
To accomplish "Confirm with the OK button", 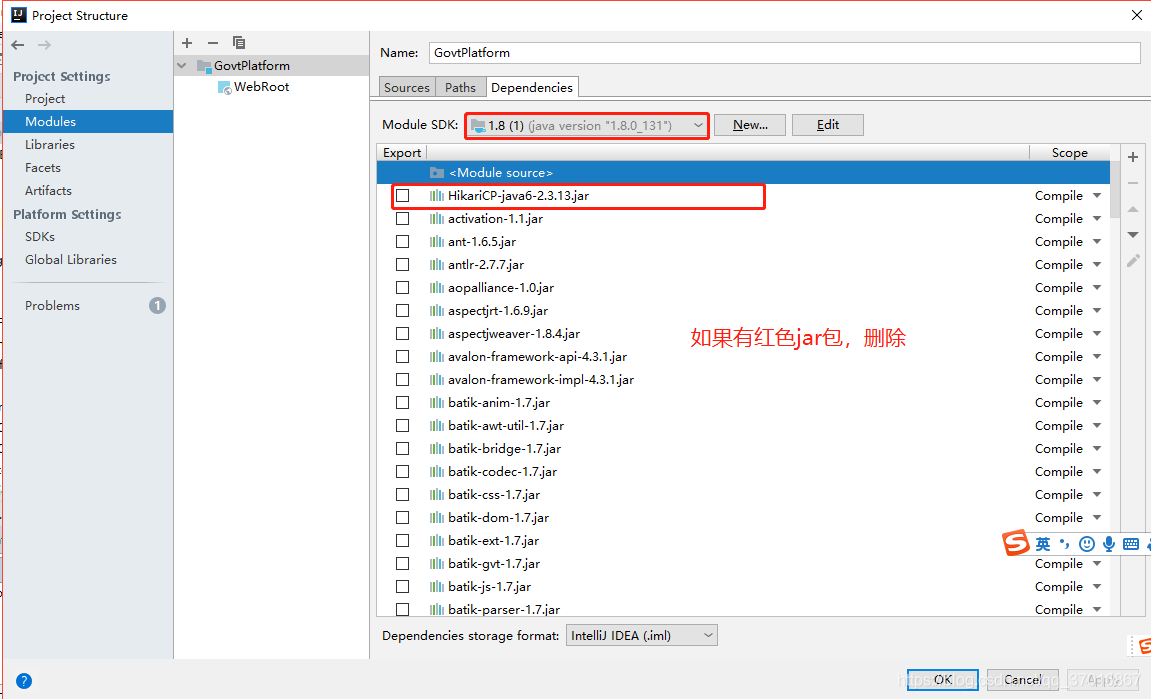I will click(943, 680).
